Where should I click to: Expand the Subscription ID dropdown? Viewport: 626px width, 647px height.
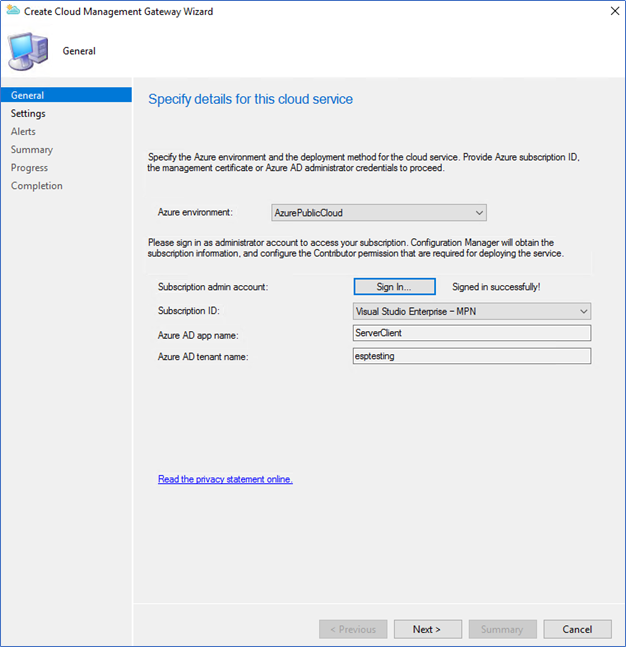(472, 311)
